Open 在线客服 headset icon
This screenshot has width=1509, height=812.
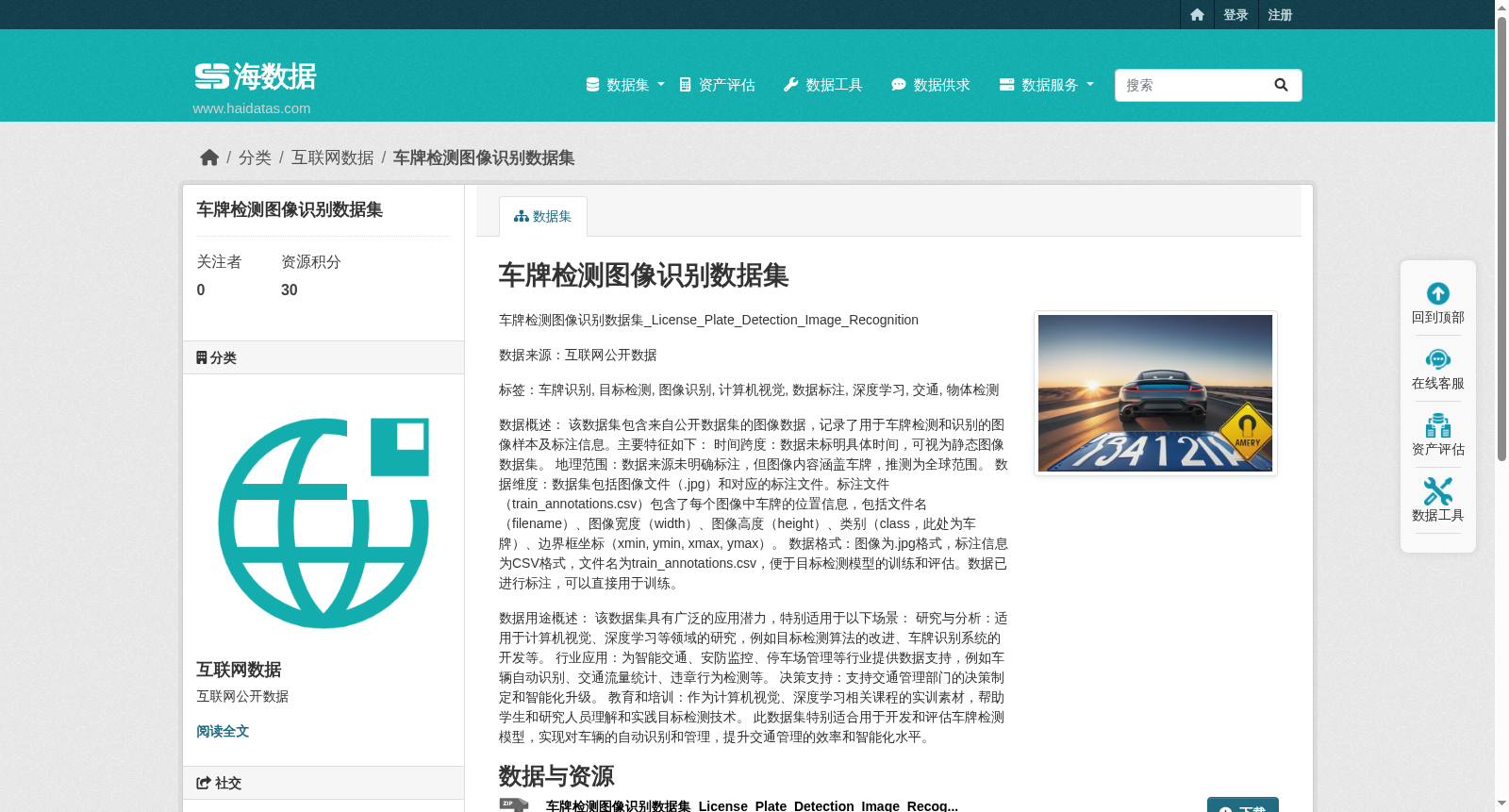point(1438,359)
